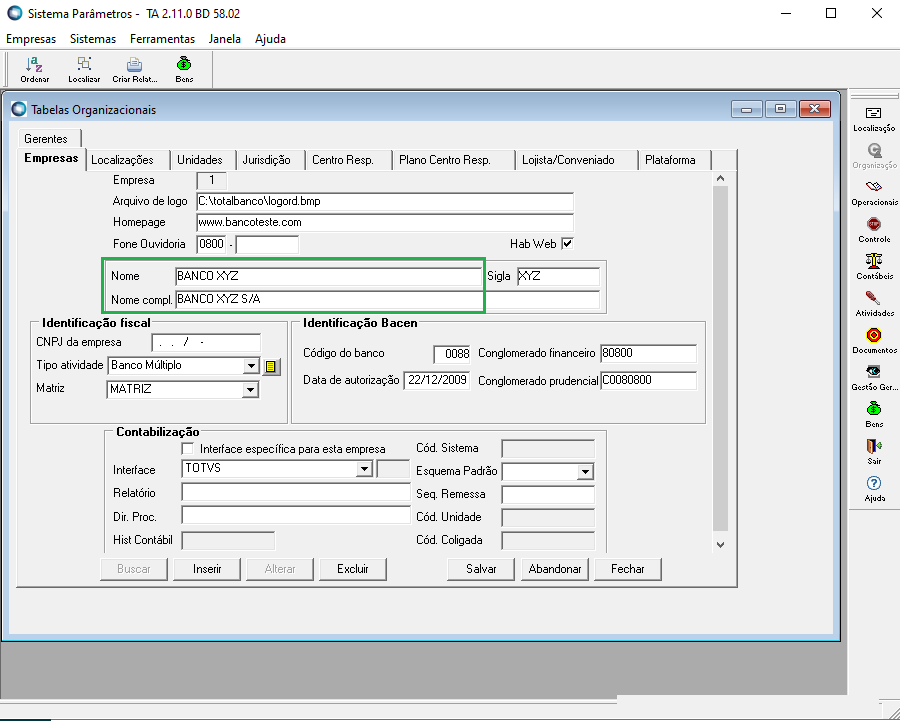This screenshot has height=721, width=900.
Task: Open the Ferramentas menu
Action: [162, 39]
